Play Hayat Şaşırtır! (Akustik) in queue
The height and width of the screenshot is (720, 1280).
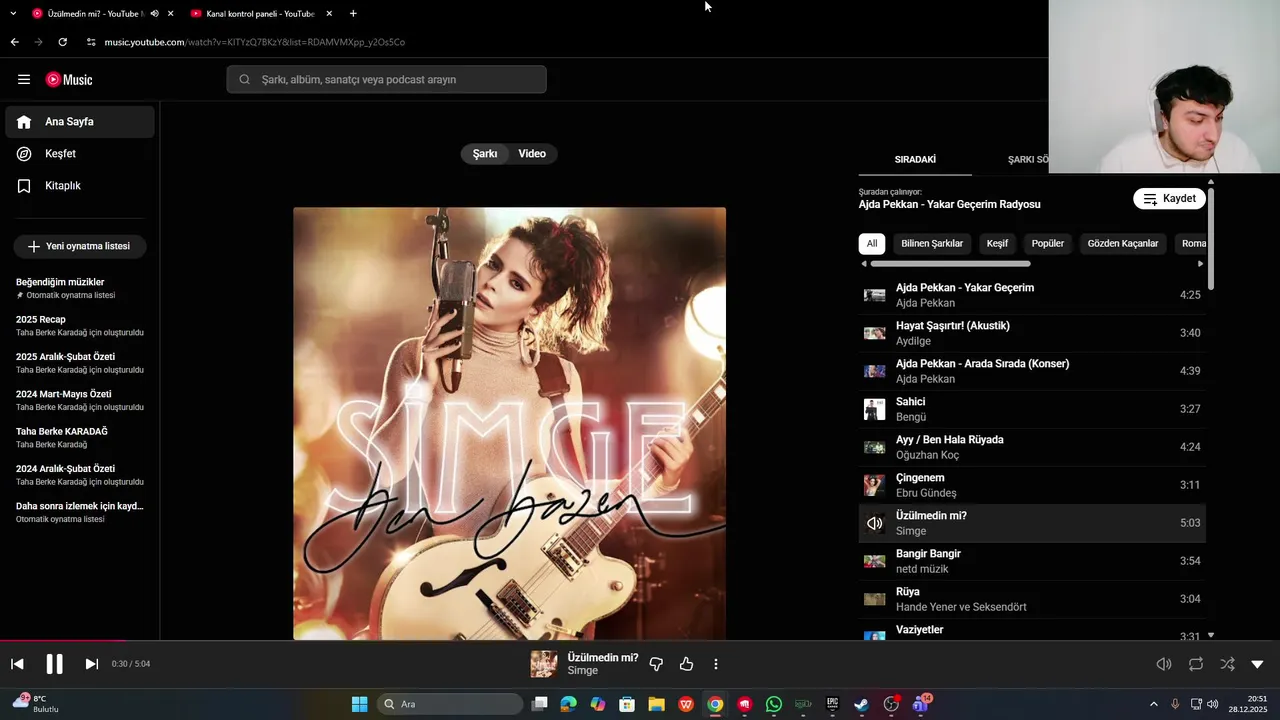click(x=1032, y=333)
